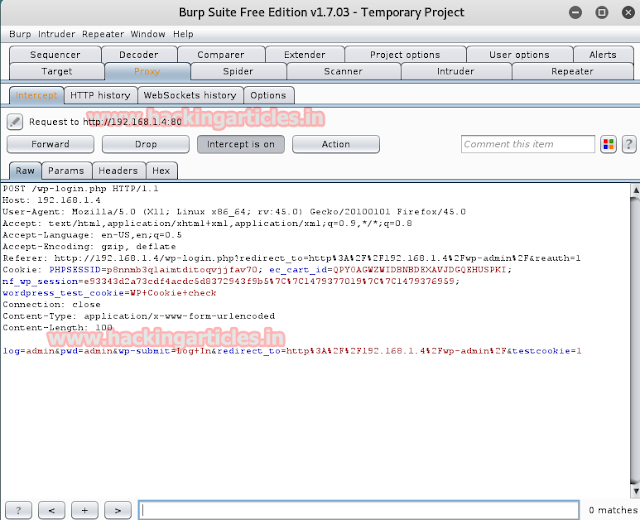
Task: Open the HTTP history sub-tab
Action: [x=100, y=96]
